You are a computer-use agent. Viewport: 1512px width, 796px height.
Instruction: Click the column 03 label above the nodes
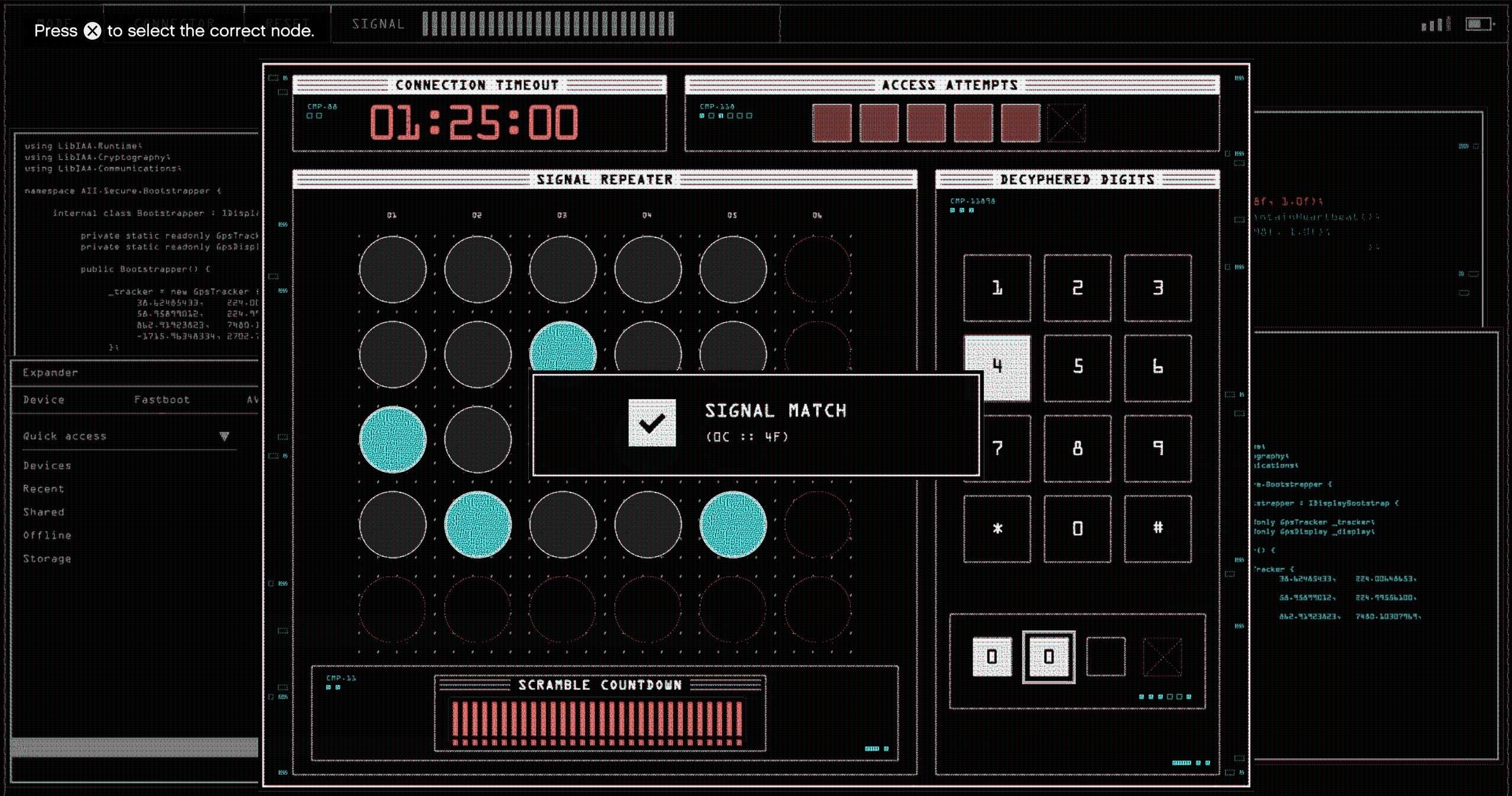tap(562, 216)
